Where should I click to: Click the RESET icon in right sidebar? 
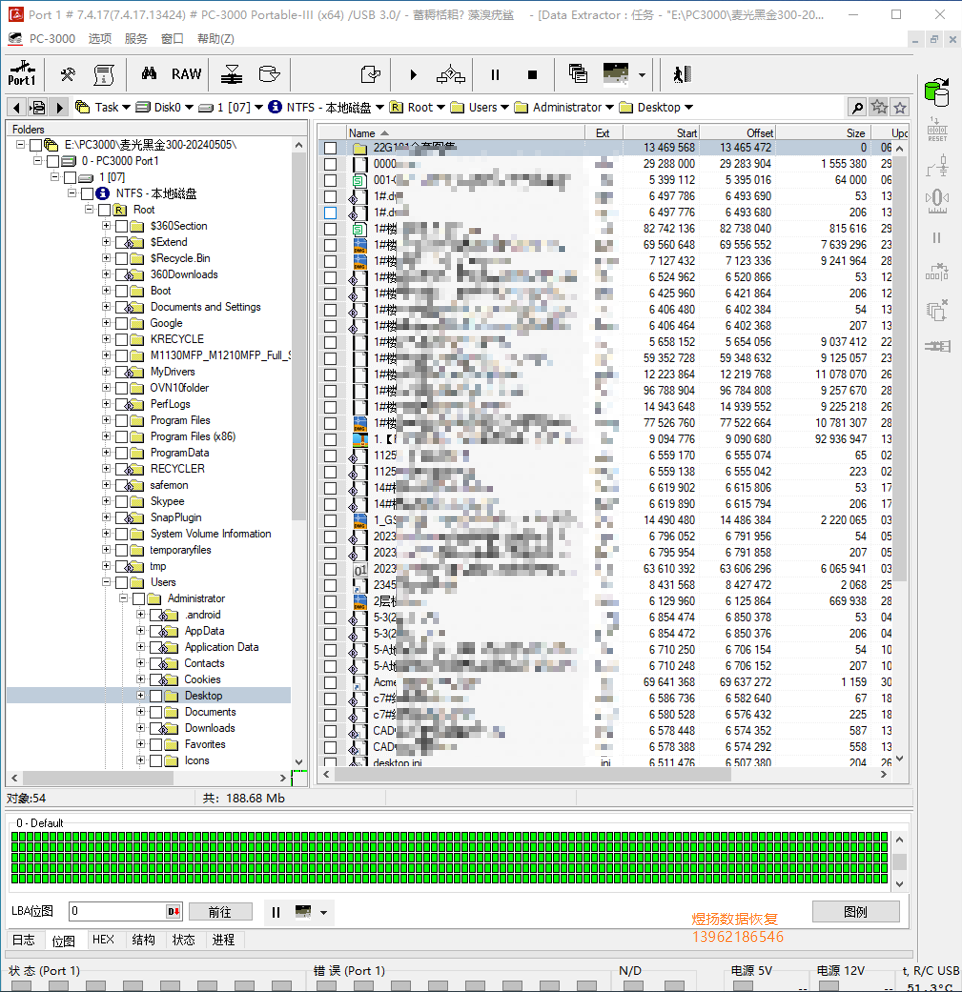pos(937,130)
